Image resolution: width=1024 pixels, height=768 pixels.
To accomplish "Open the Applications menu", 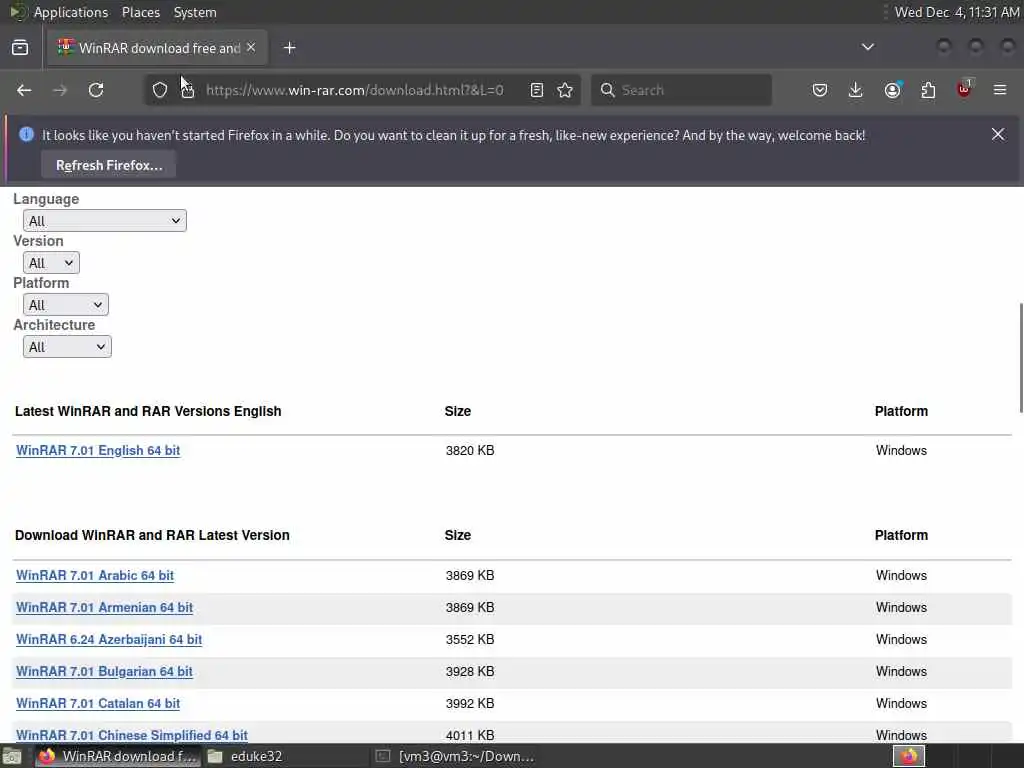I will pos(71,12).
